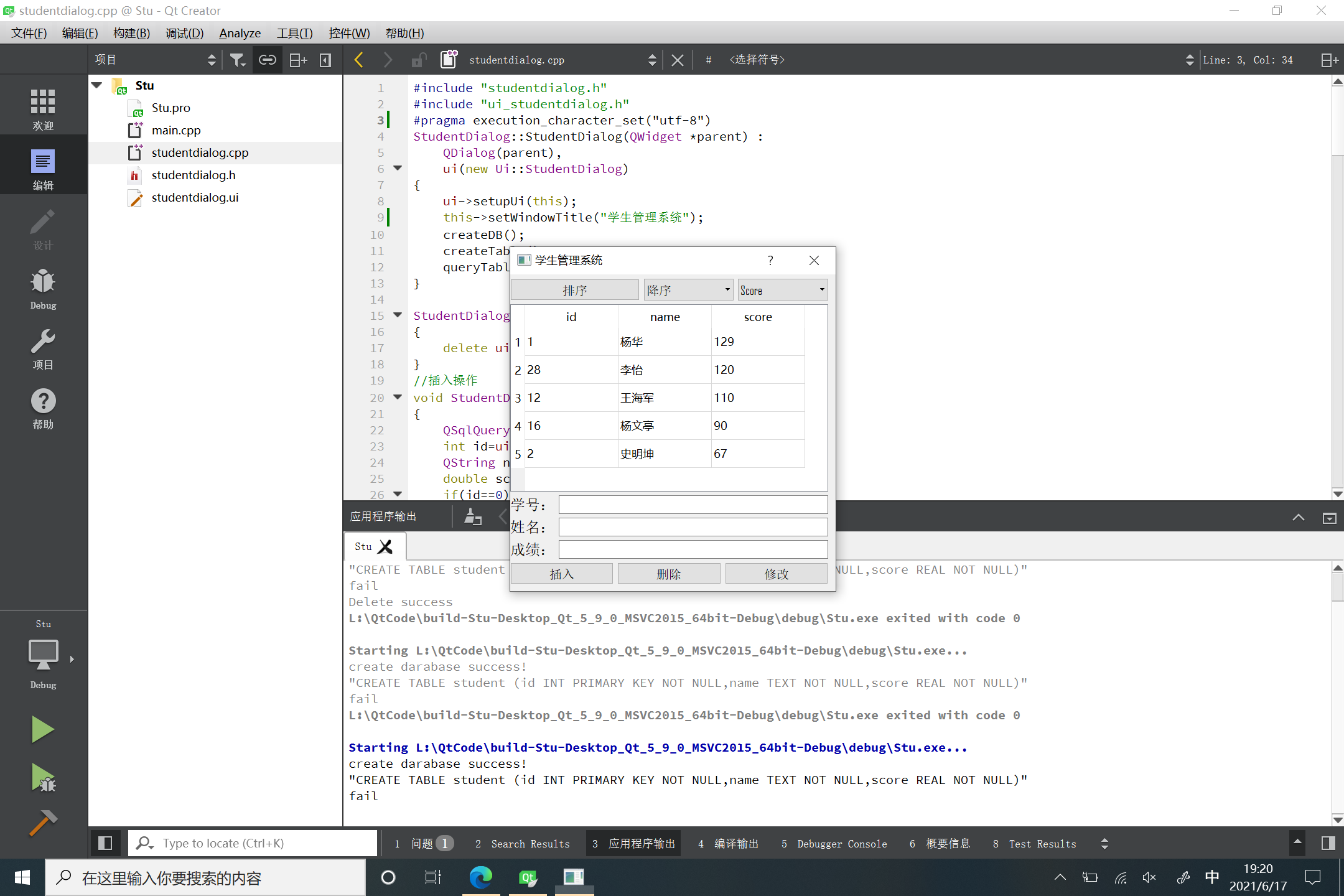The height and width of the screenshot is (896, 1344).
Task: Open Task View on the taskbar
Action: [433, 877]
